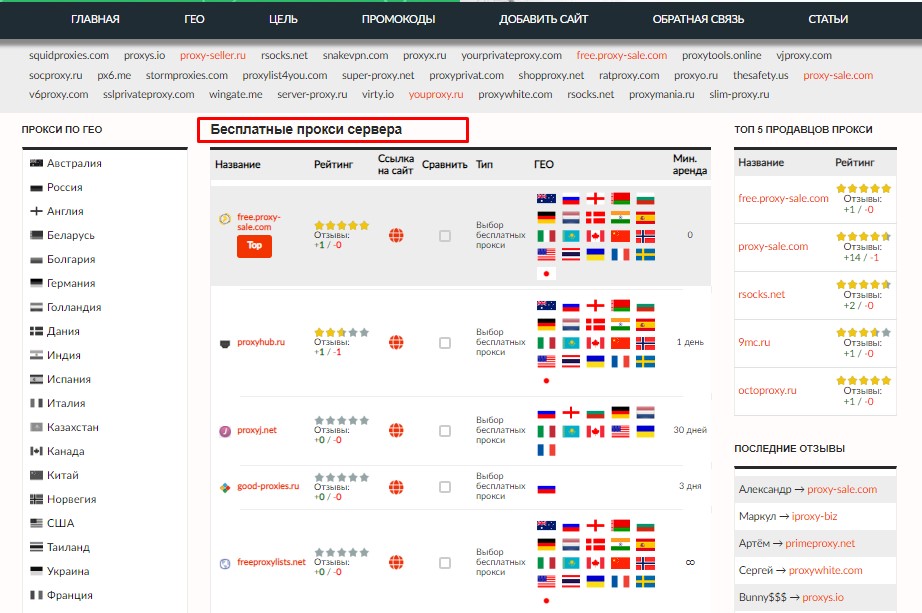
Task: Open the proxyhub.ru link in the table
Action: tap(261, 342)
